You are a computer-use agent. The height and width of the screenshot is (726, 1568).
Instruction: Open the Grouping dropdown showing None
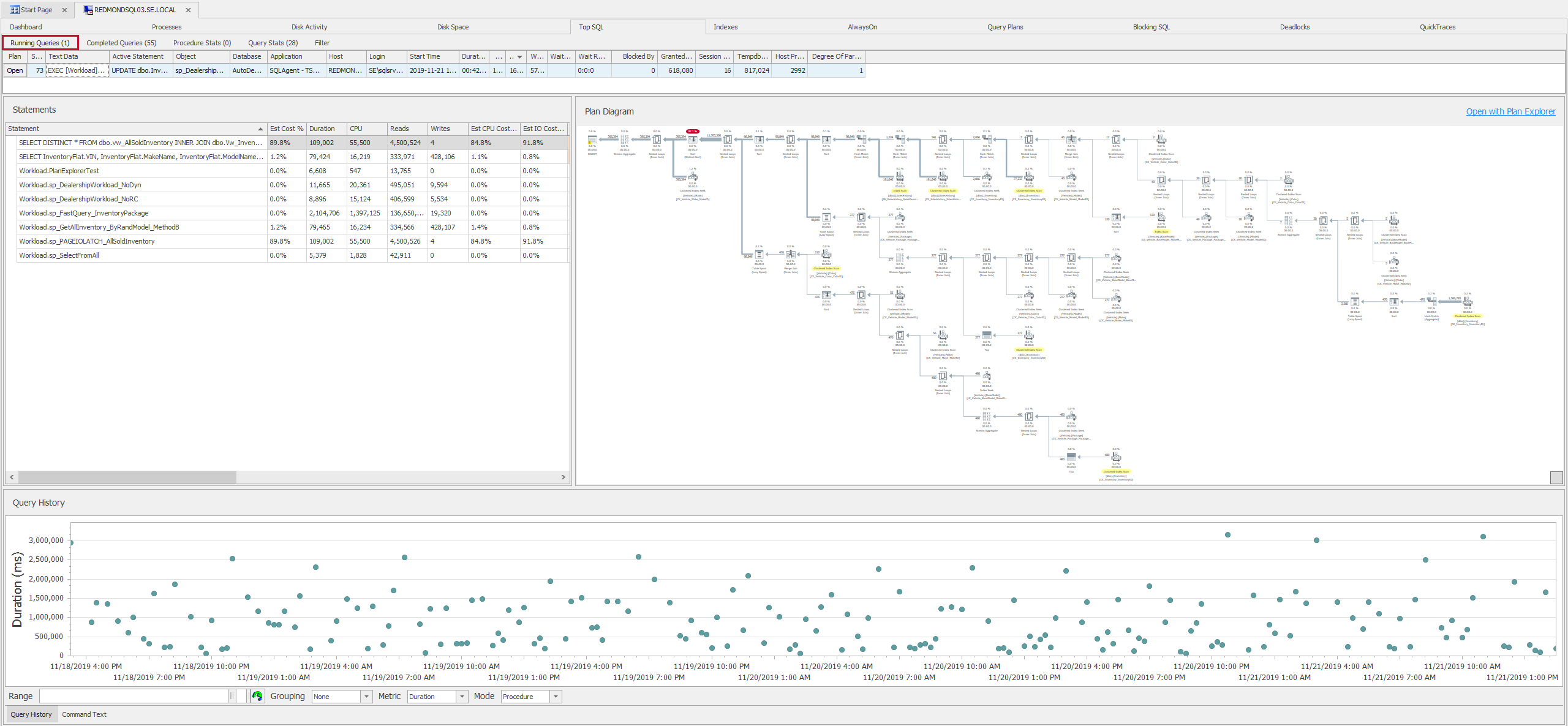click(x=341, y=696)
